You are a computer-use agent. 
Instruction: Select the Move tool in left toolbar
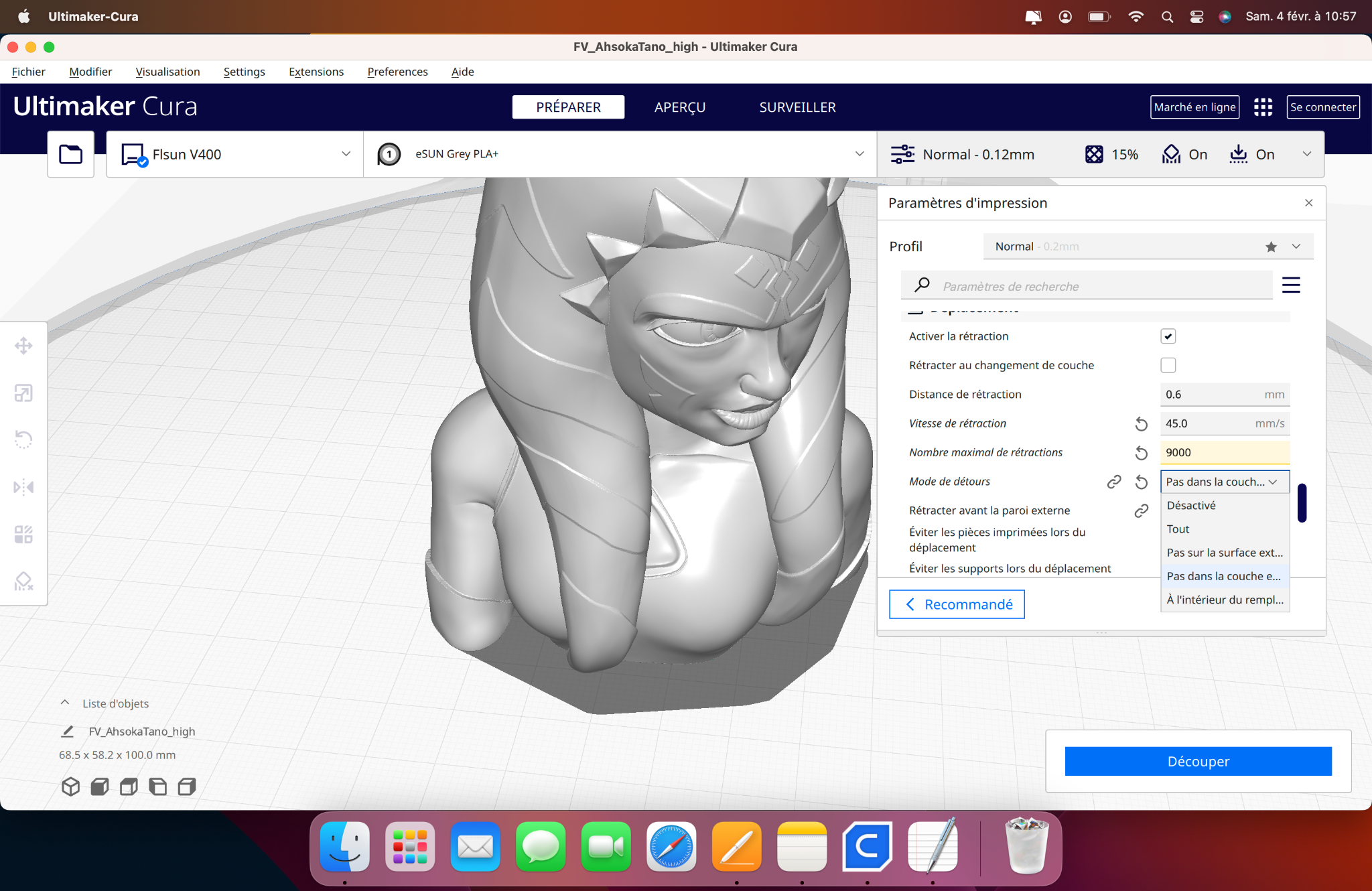(x=23, y=346)
